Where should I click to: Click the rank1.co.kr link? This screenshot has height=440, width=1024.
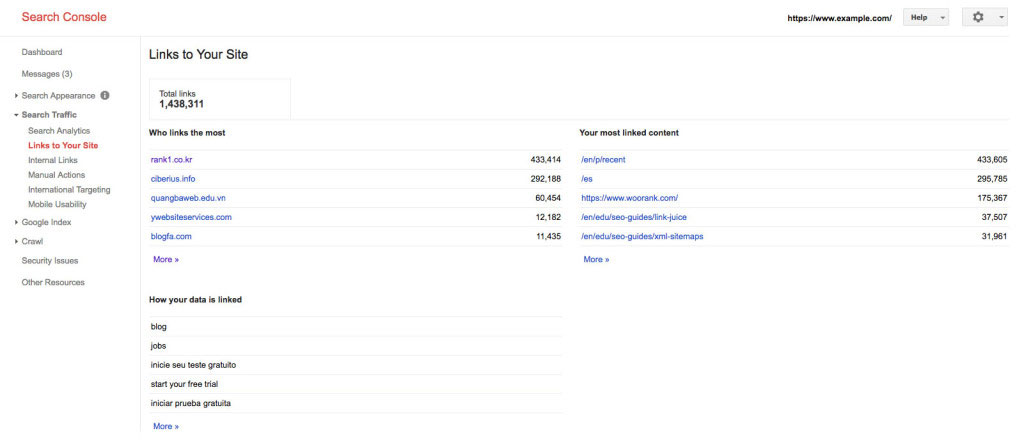point(171,159)
